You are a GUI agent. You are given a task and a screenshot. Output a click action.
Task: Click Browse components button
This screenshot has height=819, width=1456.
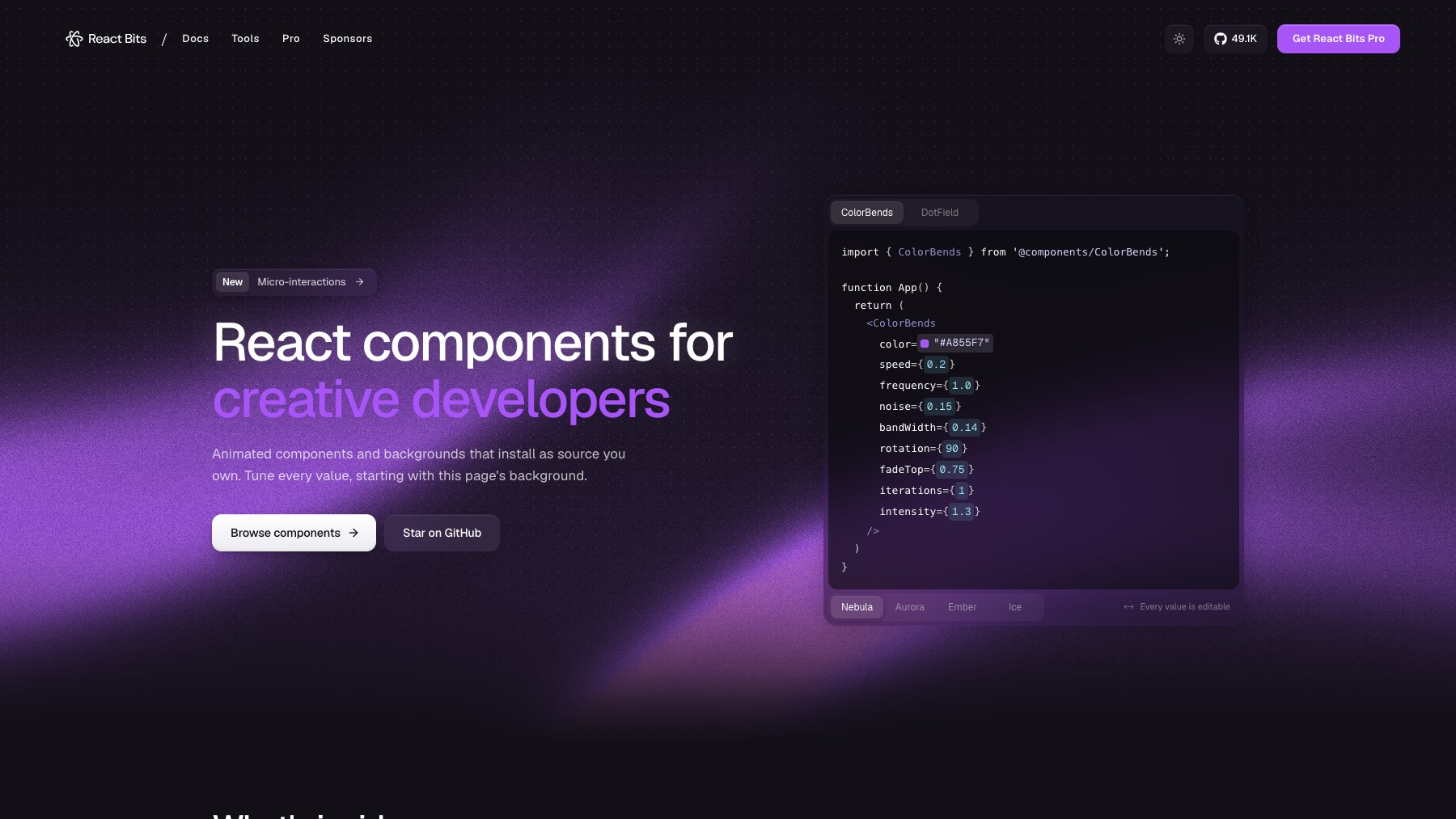pos(294,533)
